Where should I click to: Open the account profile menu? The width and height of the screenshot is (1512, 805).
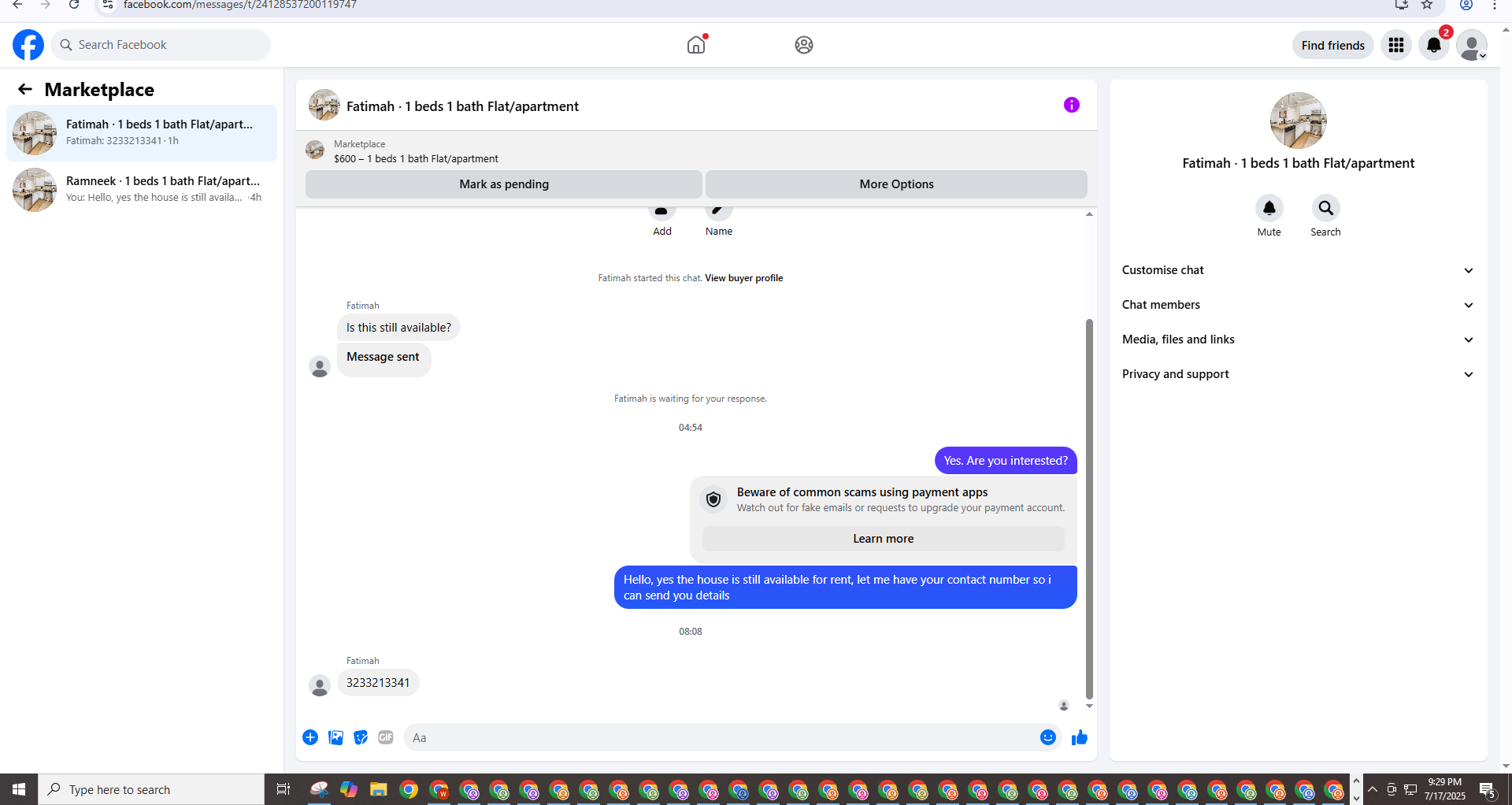1472,45
